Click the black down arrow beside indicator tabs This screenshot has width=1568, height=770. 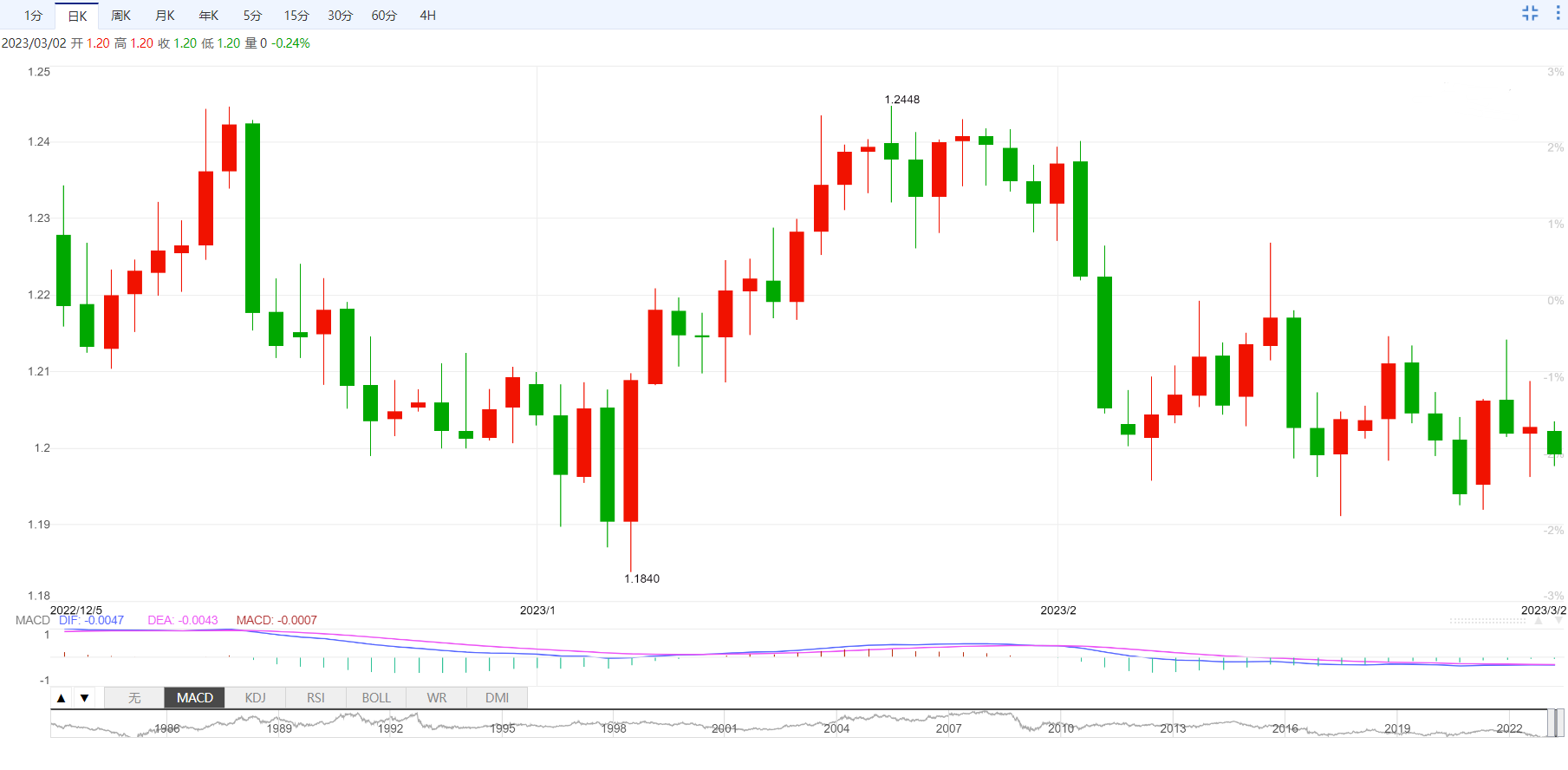point(84,698)
